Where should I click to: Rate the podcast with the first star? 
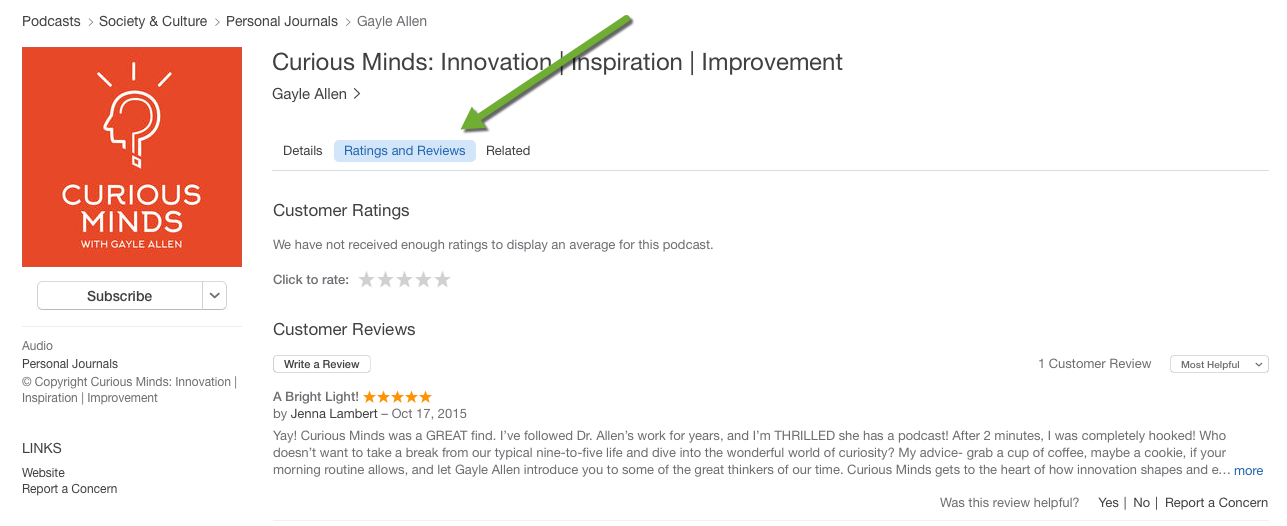coord(367,280)
